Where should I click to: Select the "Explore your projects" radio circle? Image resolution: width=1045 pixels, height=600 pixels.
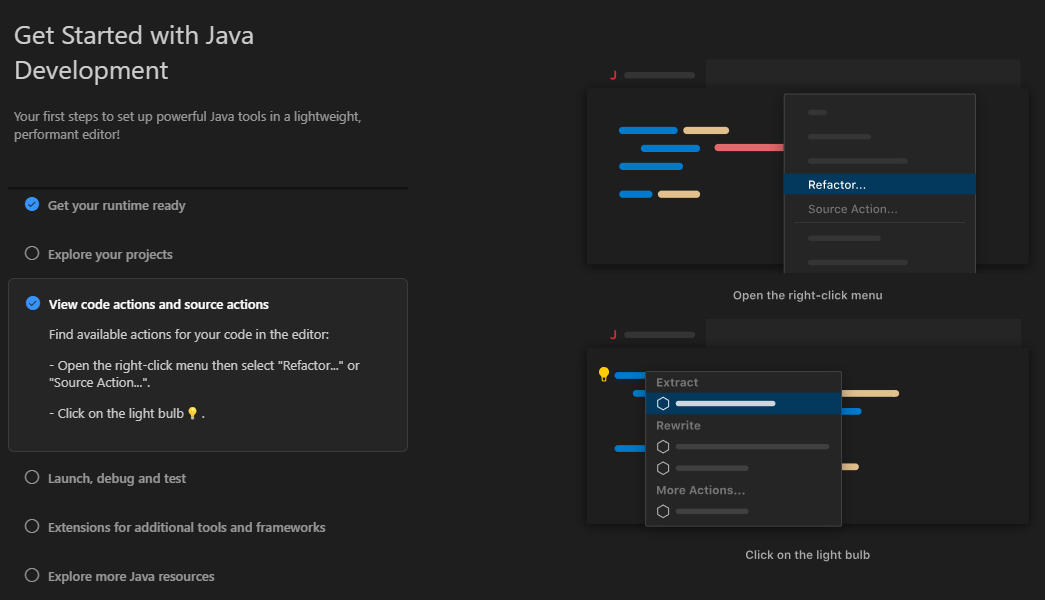pyautogui.click(x=31, y=253)
